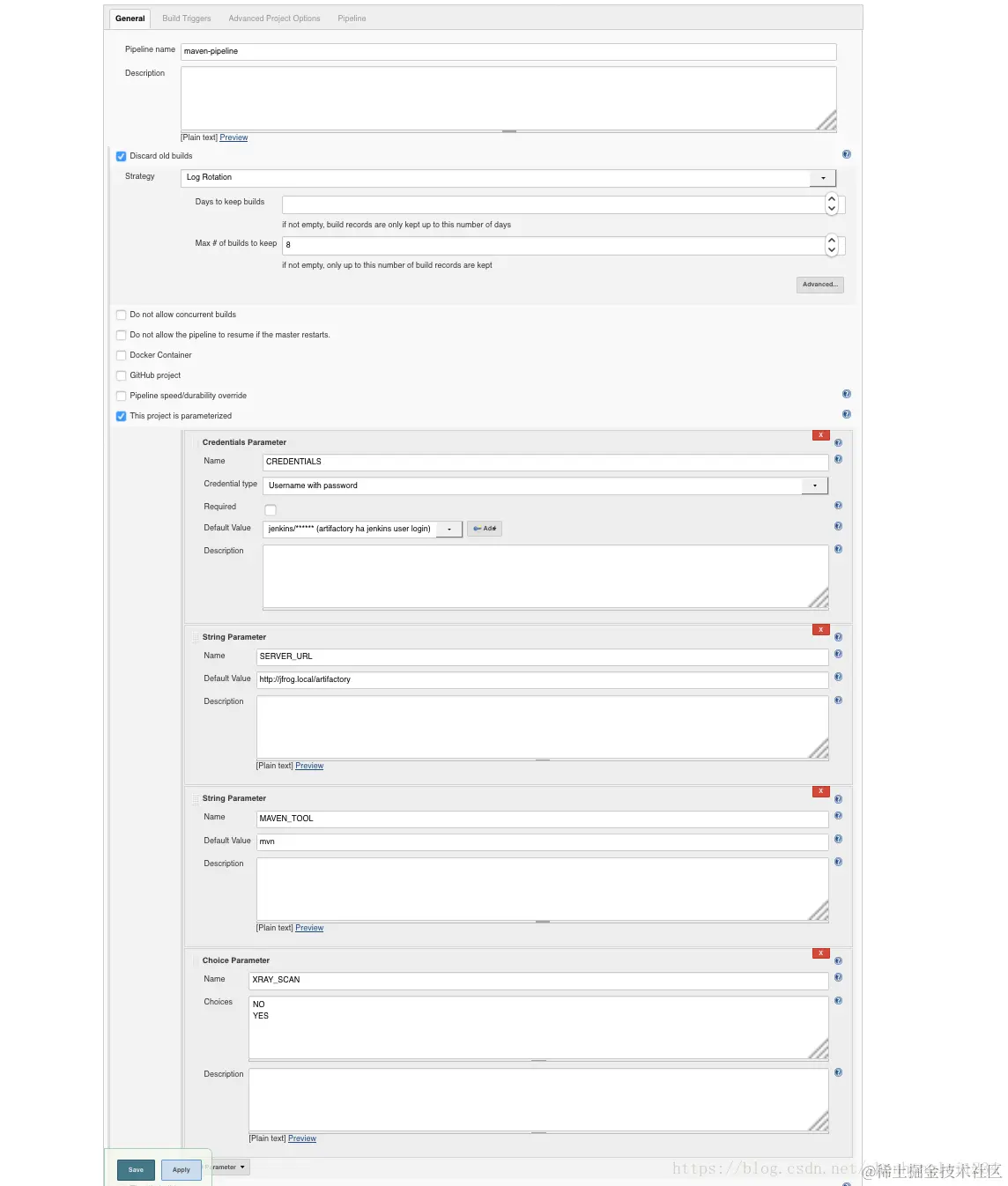
Task: Open help for This project is parameterized
Action: click(x=846, y=414)
